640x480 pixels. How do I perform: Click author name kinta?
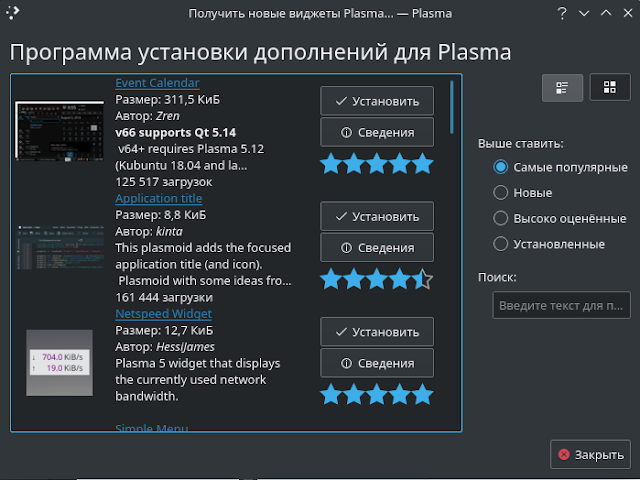click(x=169, y=231)
